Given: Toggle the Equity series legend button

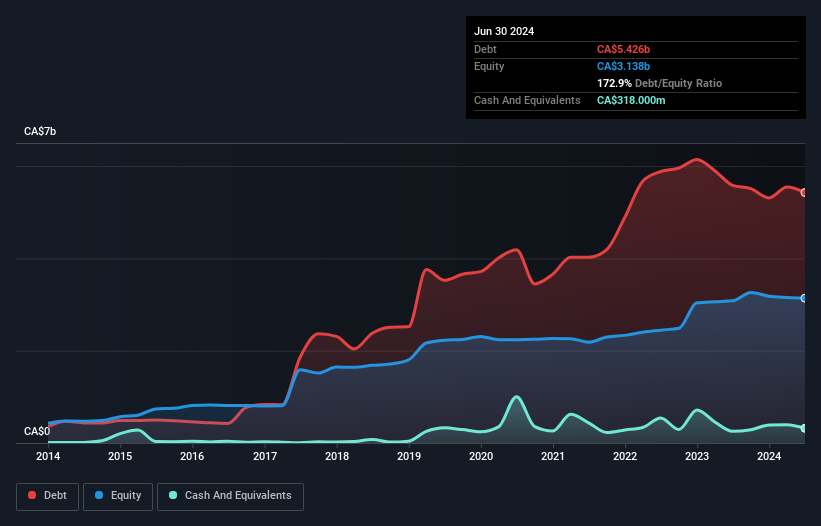Looking at the screenshot, I should point(118,496).
